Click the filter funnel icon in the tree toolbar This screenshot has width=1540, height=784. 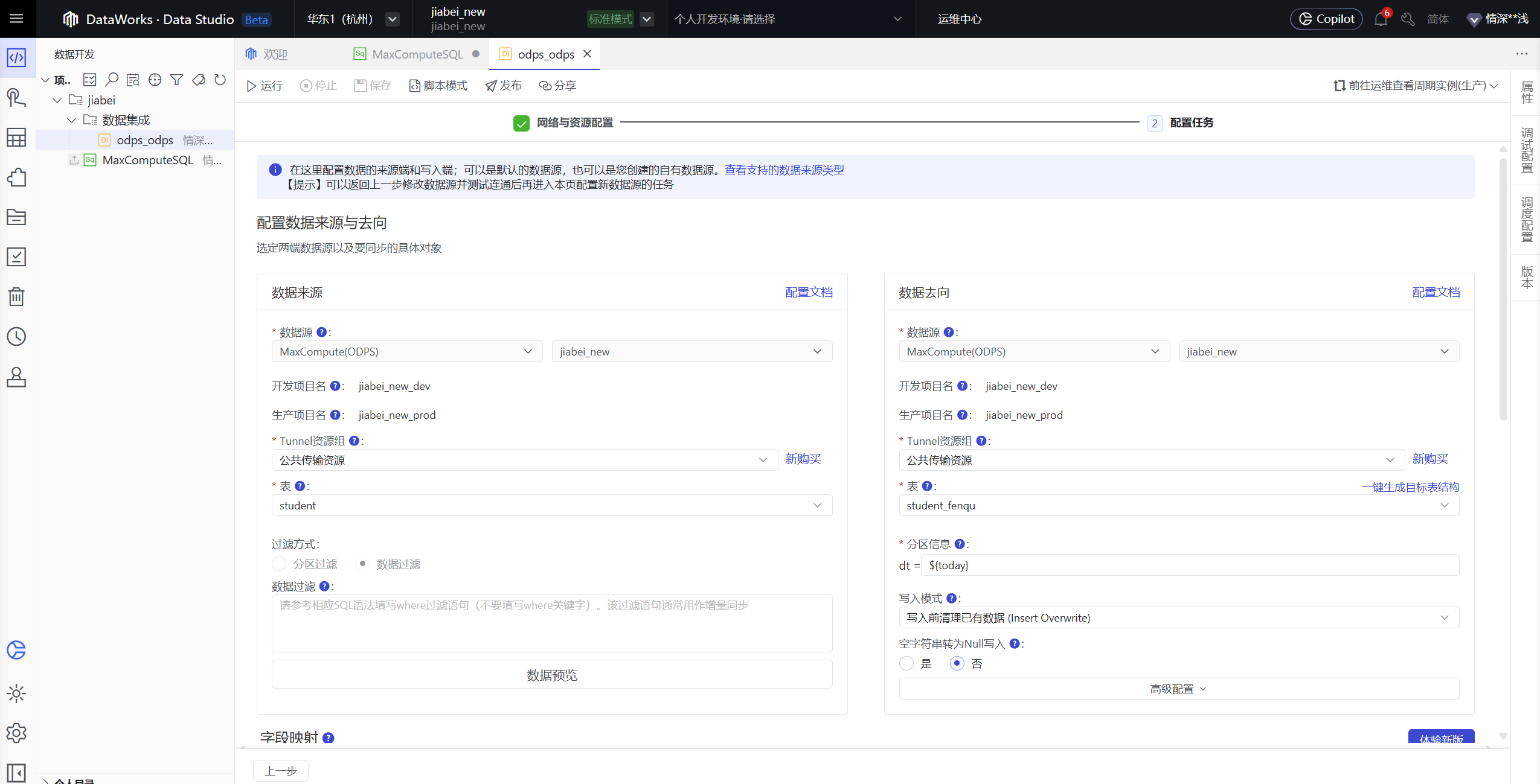(176, 80)
